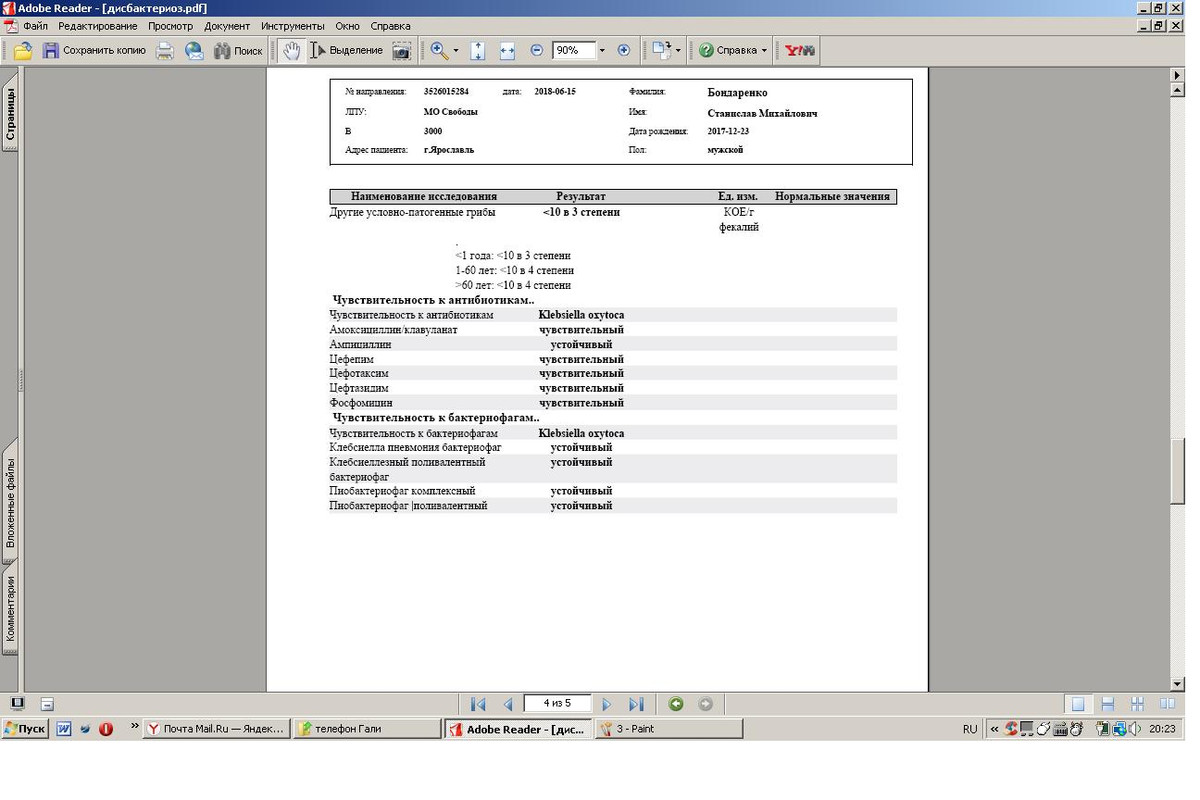
Task: Select the Snapshot camera tool
Action: (x=401, y=50)
